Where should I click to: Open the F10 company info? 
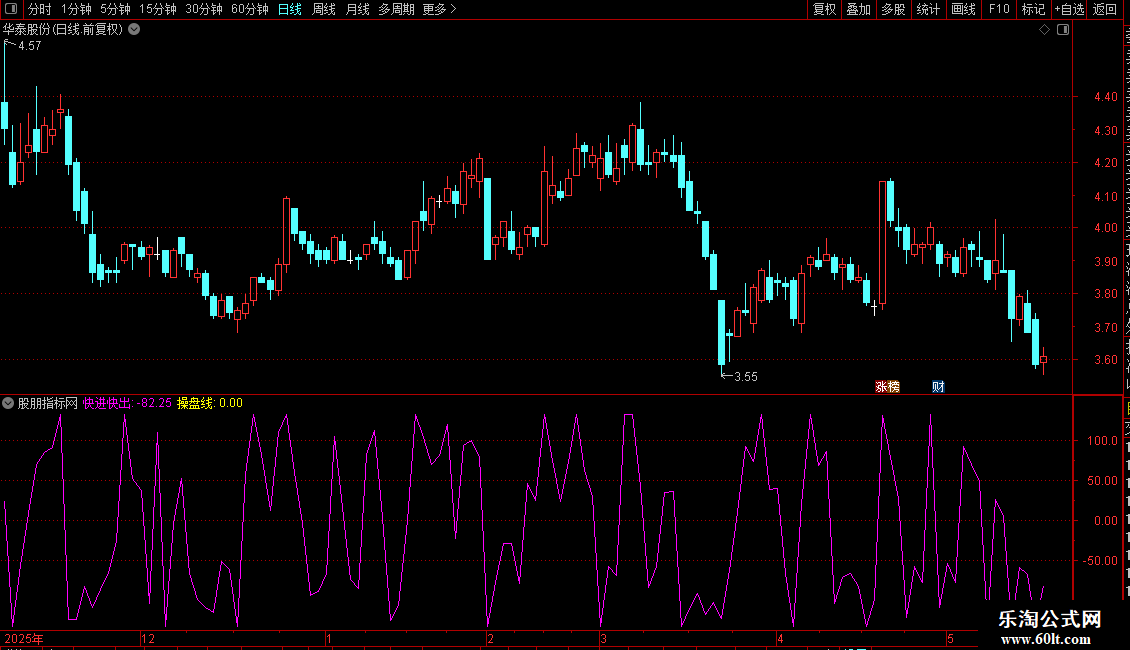pyautogui.click(x=999, y=9)
